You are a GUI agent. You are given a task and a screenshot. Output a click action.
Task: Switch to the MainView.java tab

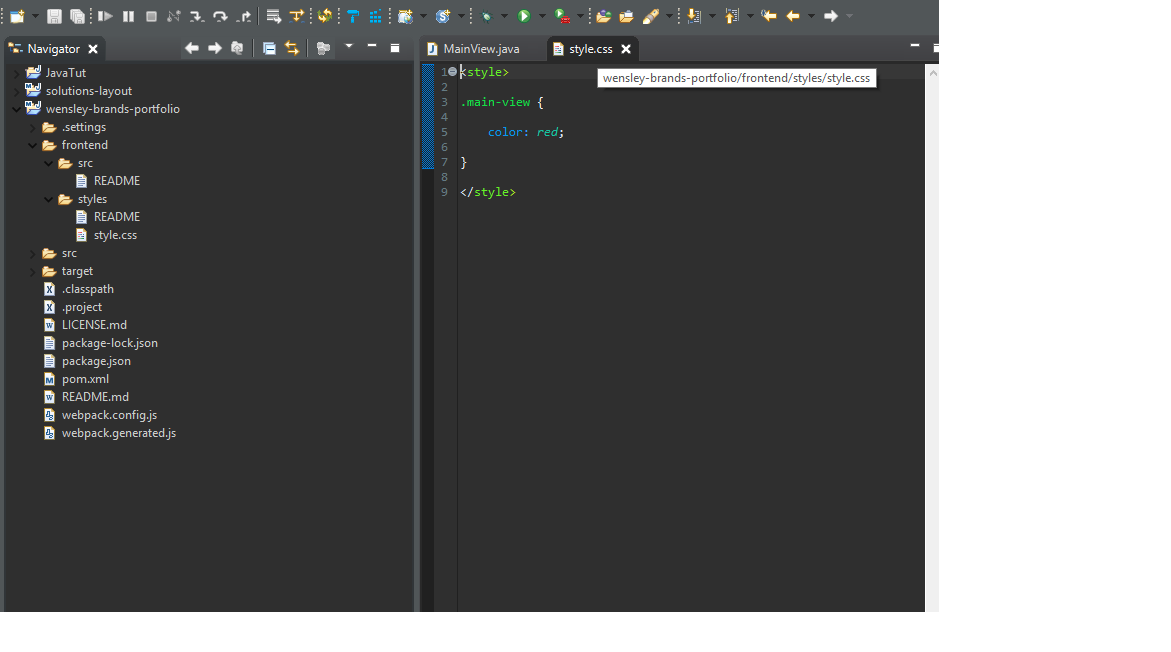[x=480, y=49]
